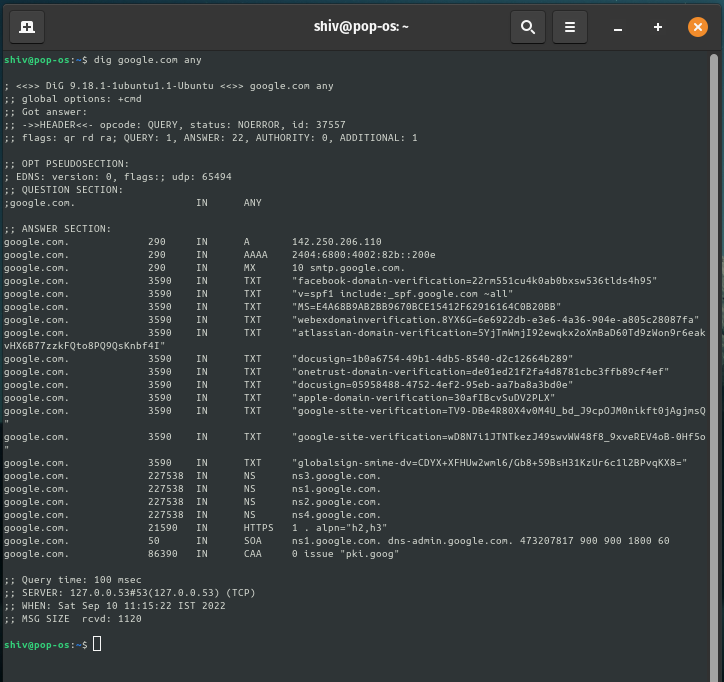The width and height of the screenshot is (724, 682).
Task: Click the Query time: 100 msec line
Action: click(73, 579)
